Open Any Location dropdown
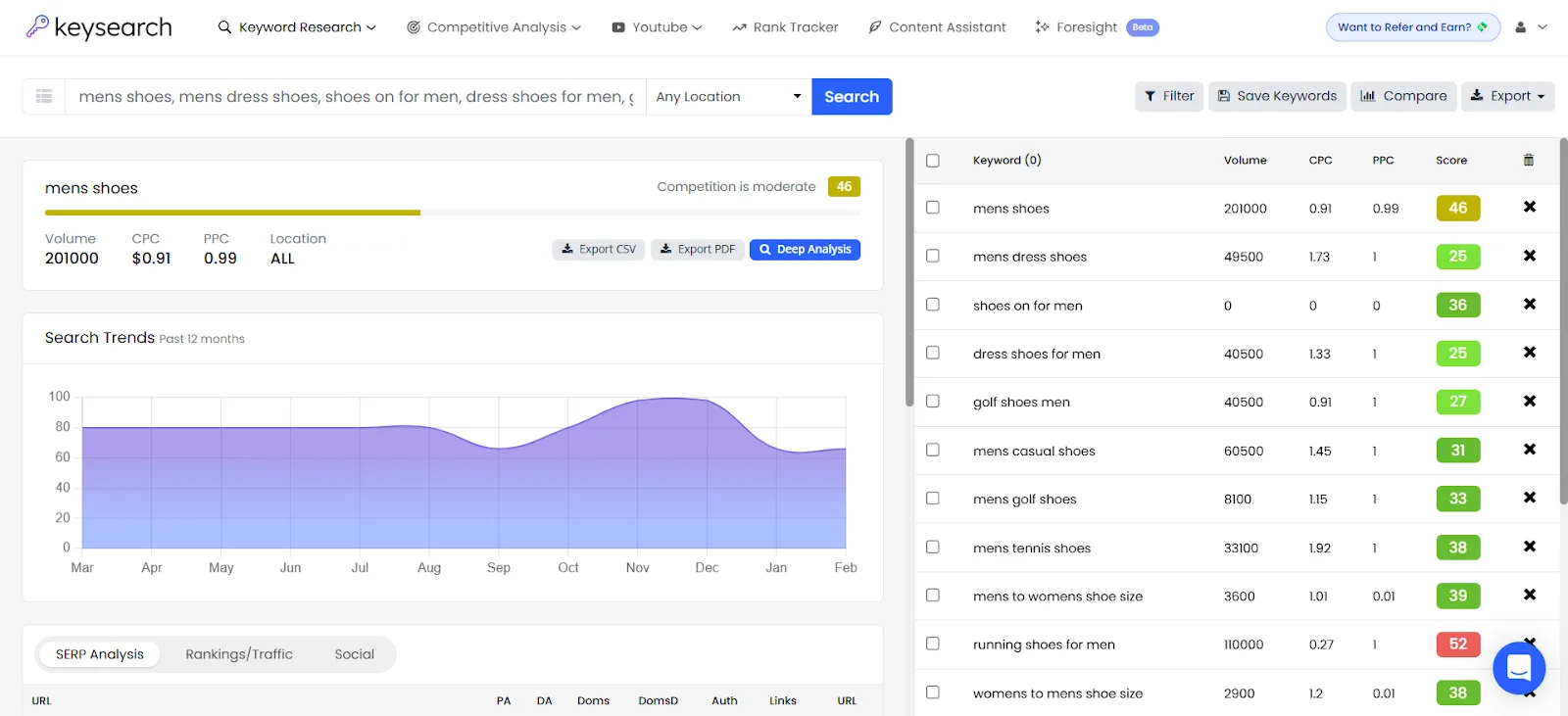The width and height of the screenshot is (1568, 716). click(x=728, y=96)
